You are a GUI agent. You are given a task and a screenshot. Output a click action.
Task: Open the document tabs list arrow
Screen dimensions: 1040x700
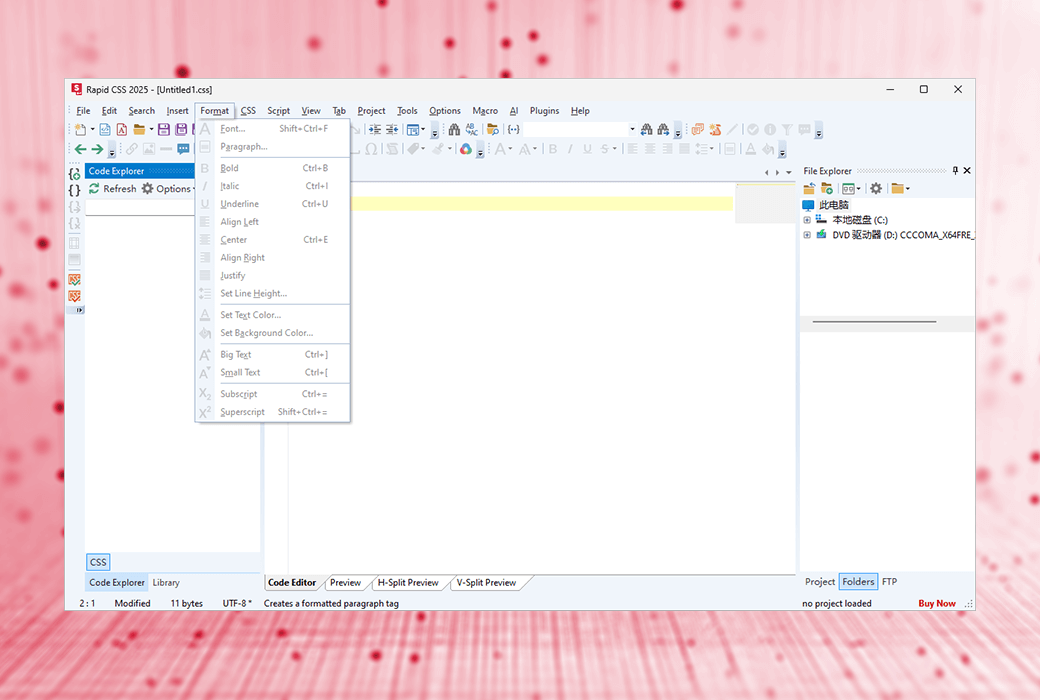(x=789, y=173)
